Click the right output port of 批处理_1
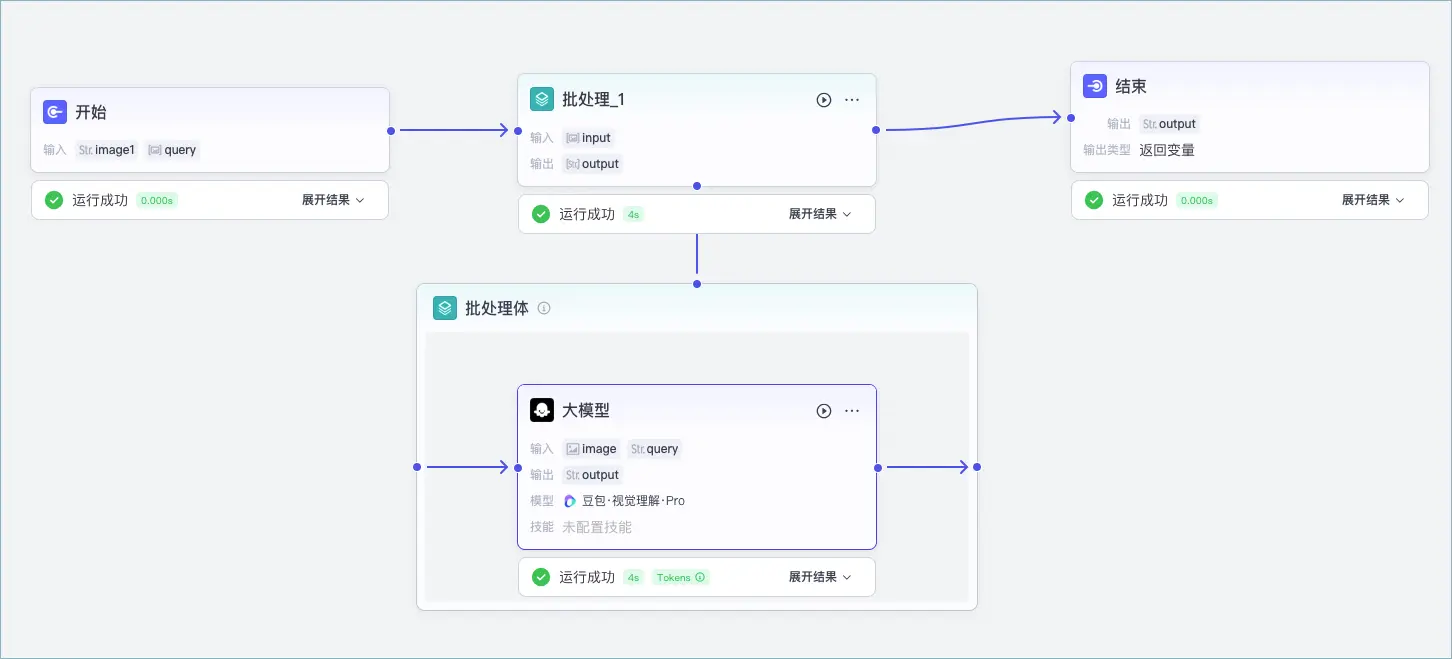Viewport: 1452px width, 659px height. pos(876,130)
